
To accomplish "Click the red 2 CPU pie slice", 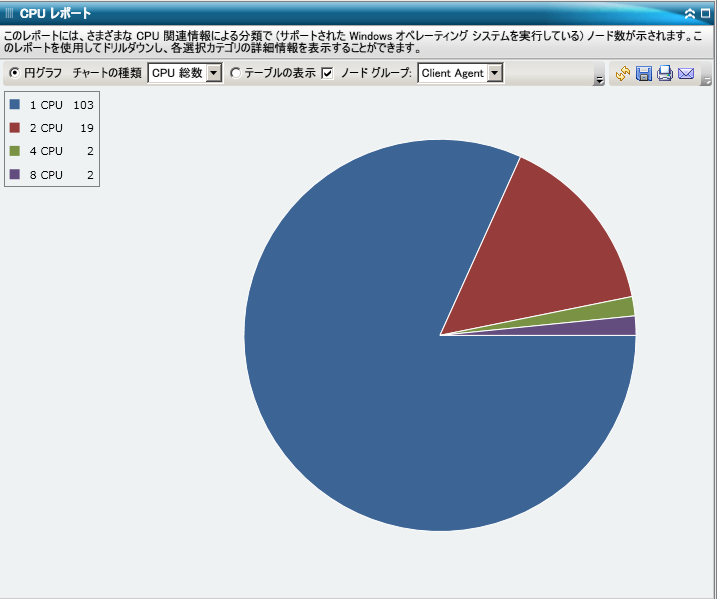I will click(x=544, y=256).
